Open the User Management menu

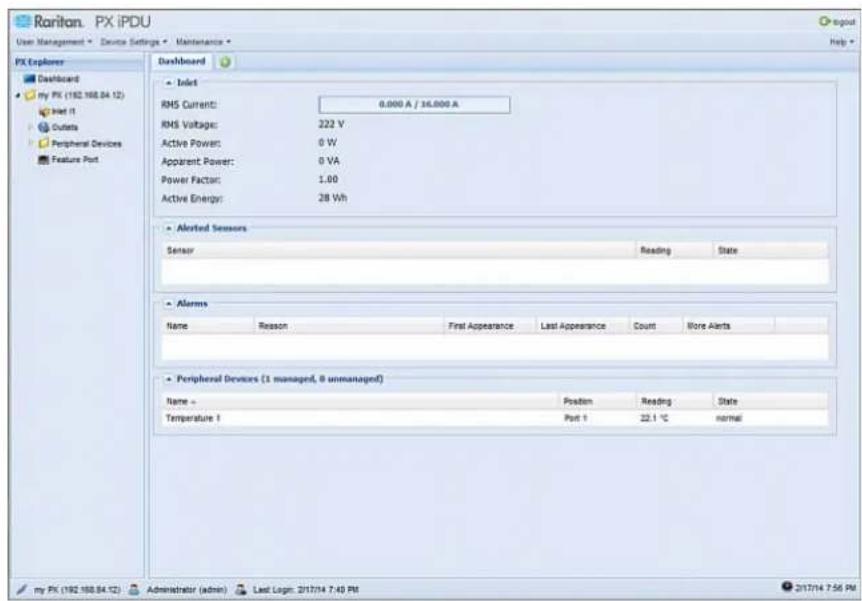pyautogui.click(x=54, y=42)
